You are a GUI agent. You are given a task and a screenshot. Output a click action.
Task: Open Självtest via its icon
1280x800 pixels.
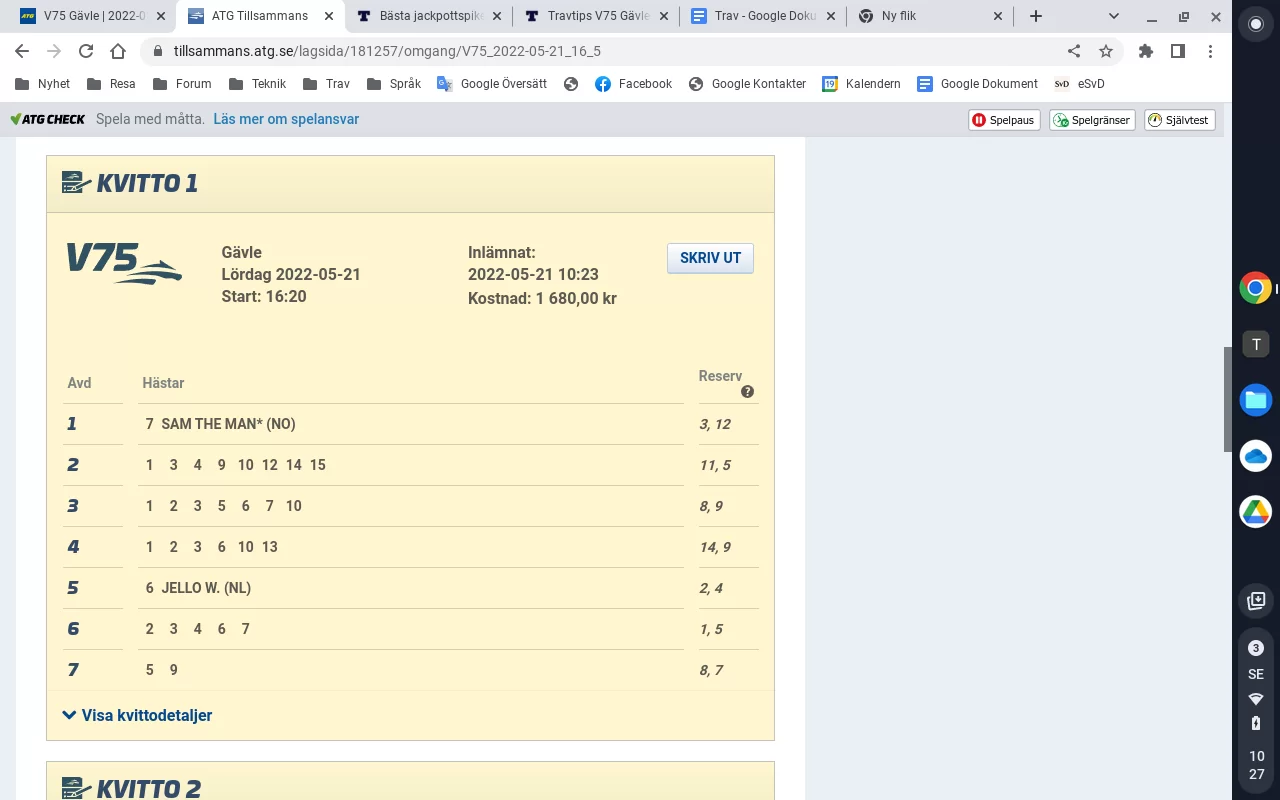(1155, 119)
